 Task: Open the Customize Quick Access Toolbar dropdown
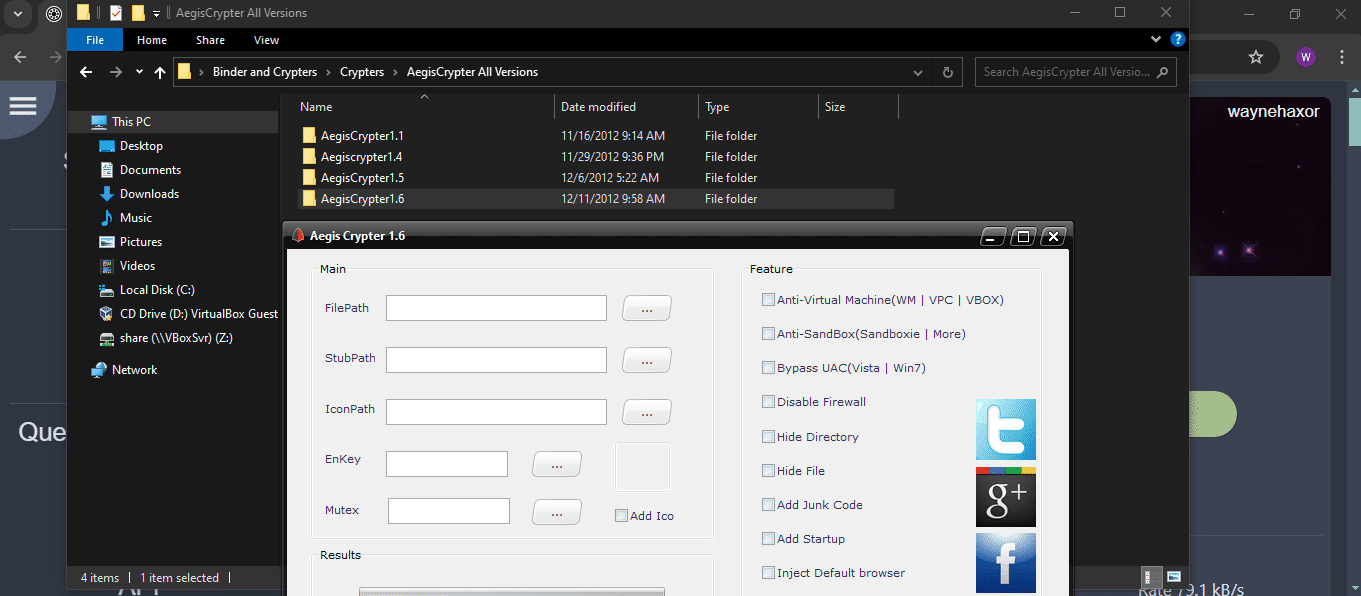click(156, 14)
